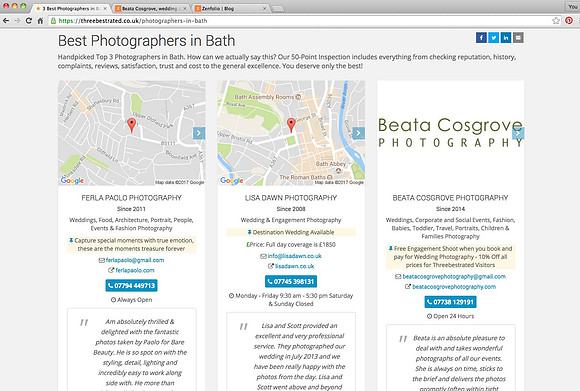Click the Open 24 Hours text
580x391 pixels.
tap(451, 316)
